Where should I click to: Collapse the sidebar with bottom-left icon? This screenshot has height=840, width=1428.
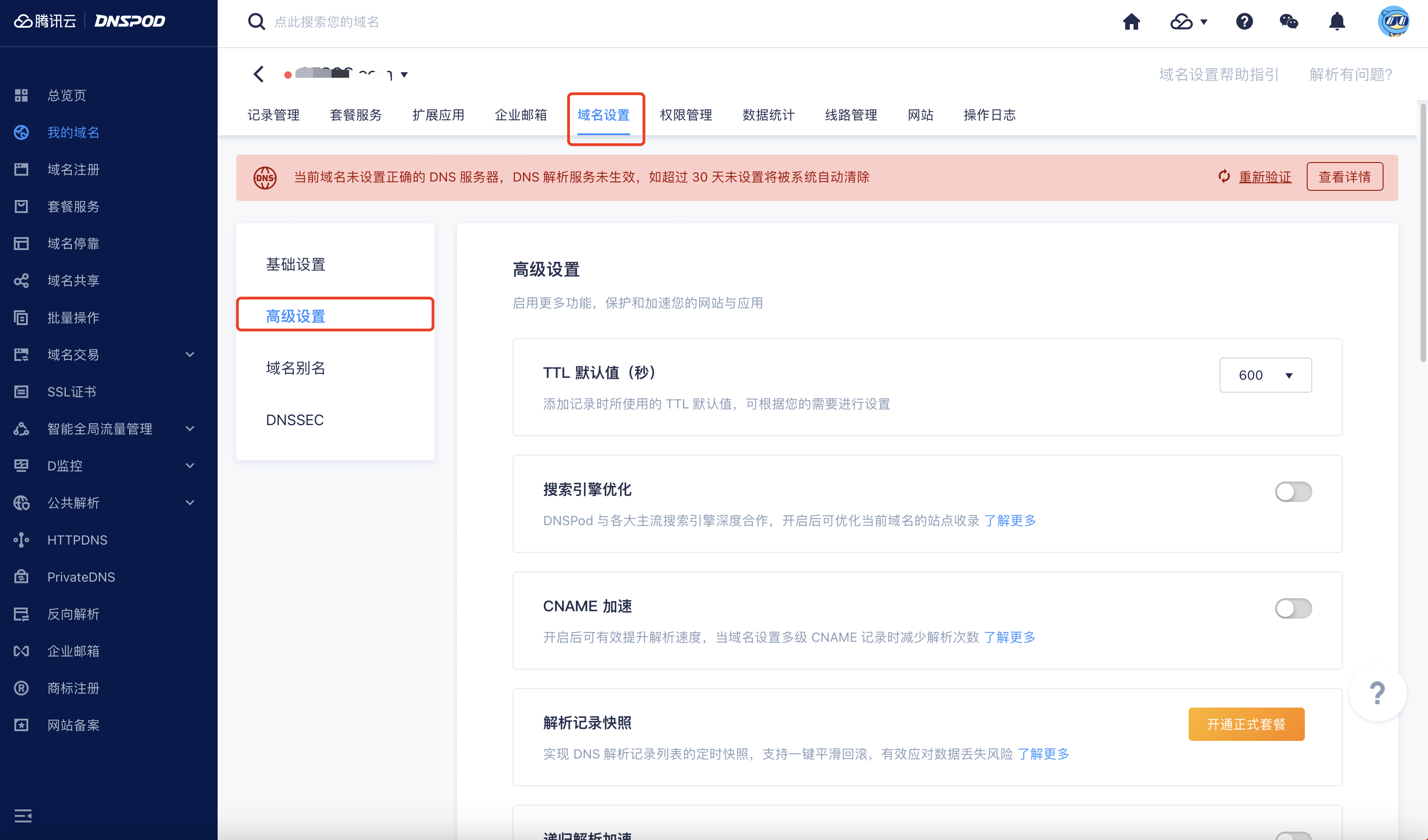click(x=23, y=816)
